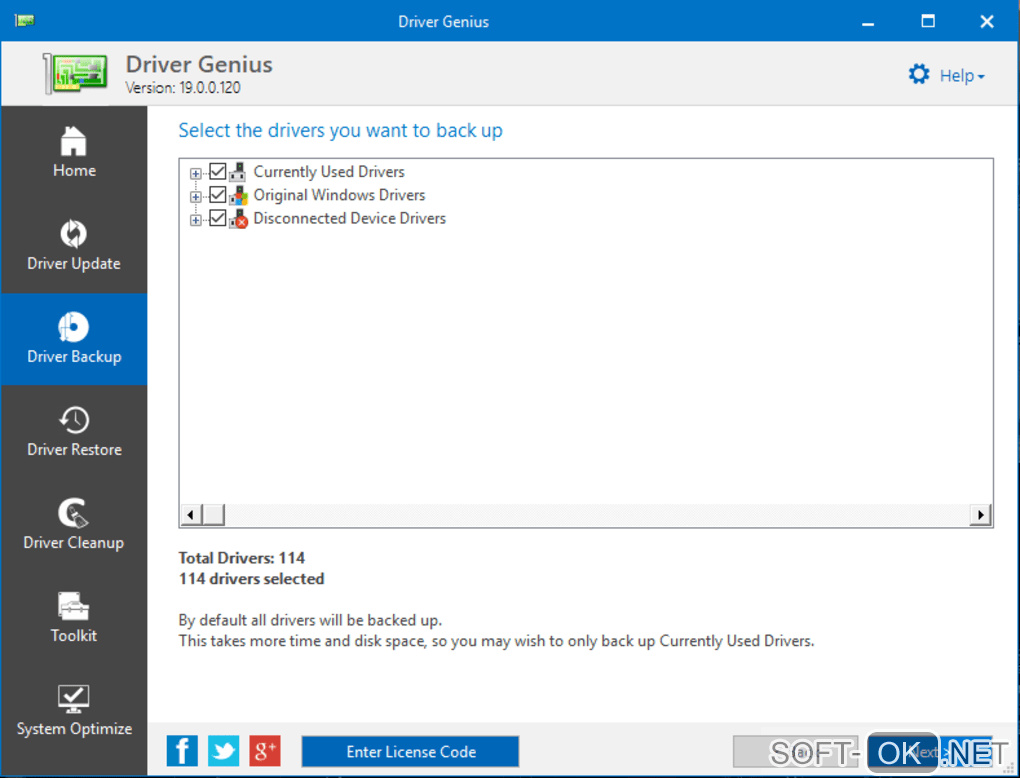Click 'Select the drivers you want to back up' heading
1020x778 pixels.
pos(340,131)
